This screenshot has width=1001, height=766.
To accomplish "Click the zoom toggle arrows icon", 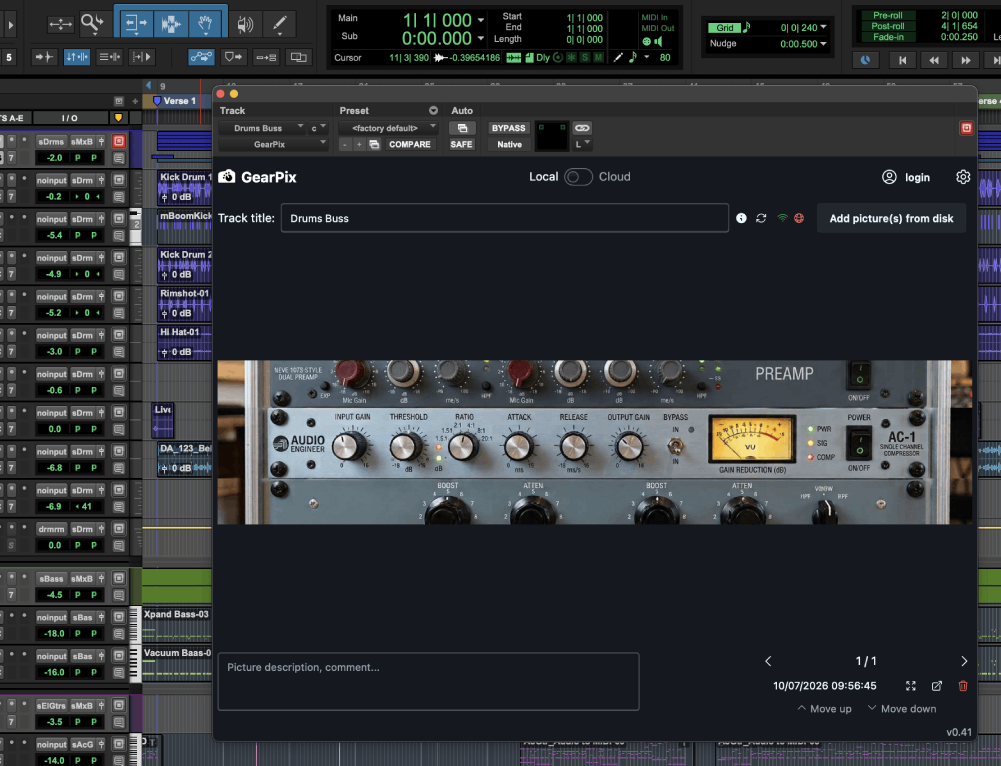I will (x=60, y=24).
